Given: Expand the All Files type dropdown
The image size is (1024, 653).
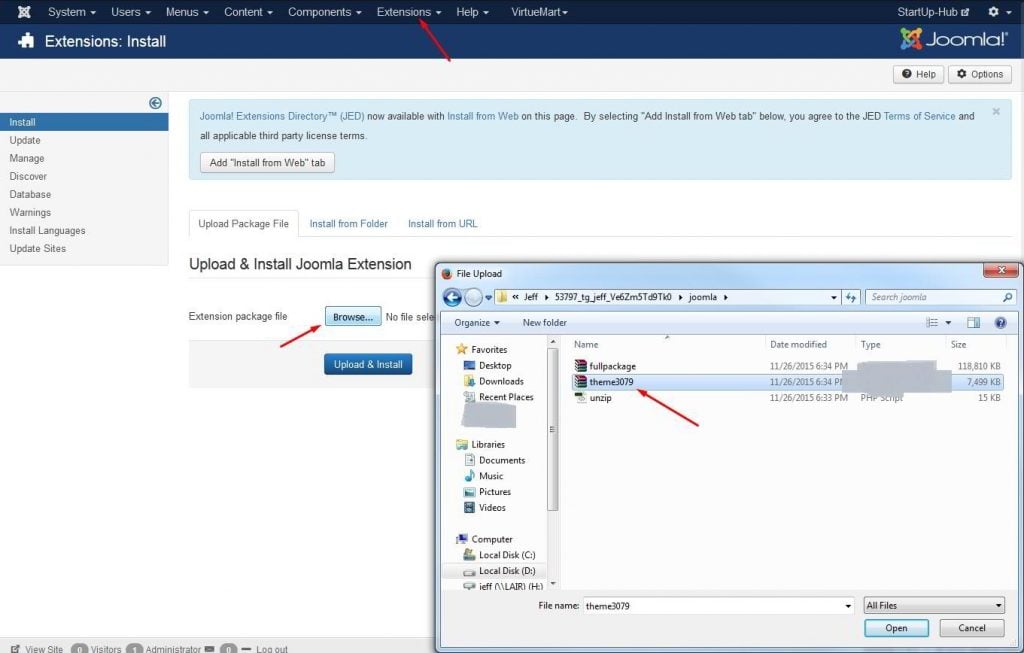Looking at the screenshot, I should (x=933, y=606).
